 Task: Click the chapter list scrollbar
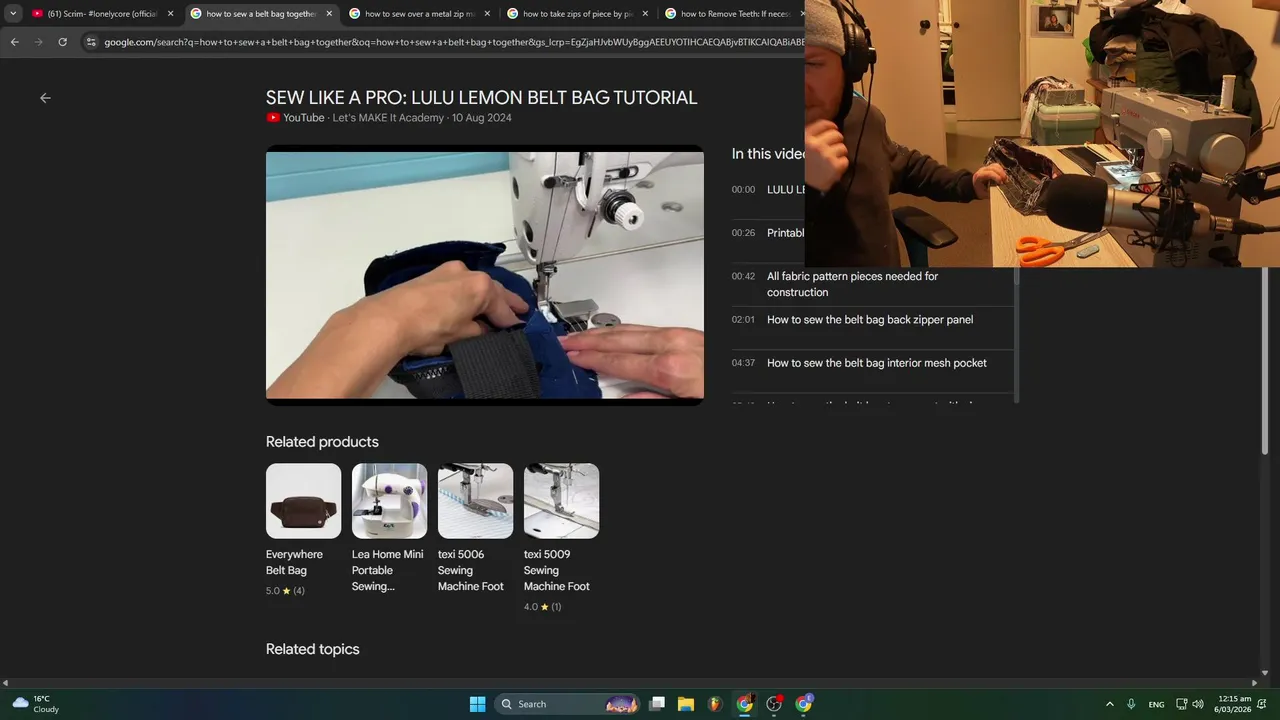[1017, 335]
